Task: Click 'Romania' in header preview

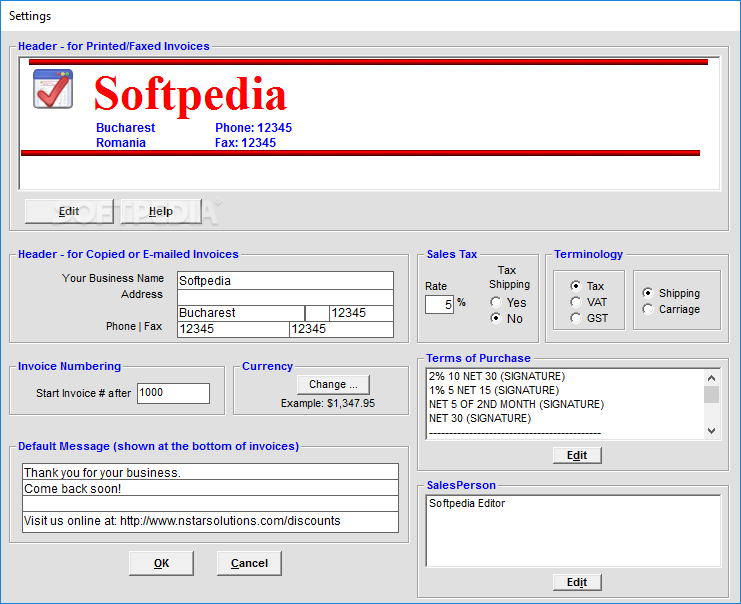Action: [121, 143]
